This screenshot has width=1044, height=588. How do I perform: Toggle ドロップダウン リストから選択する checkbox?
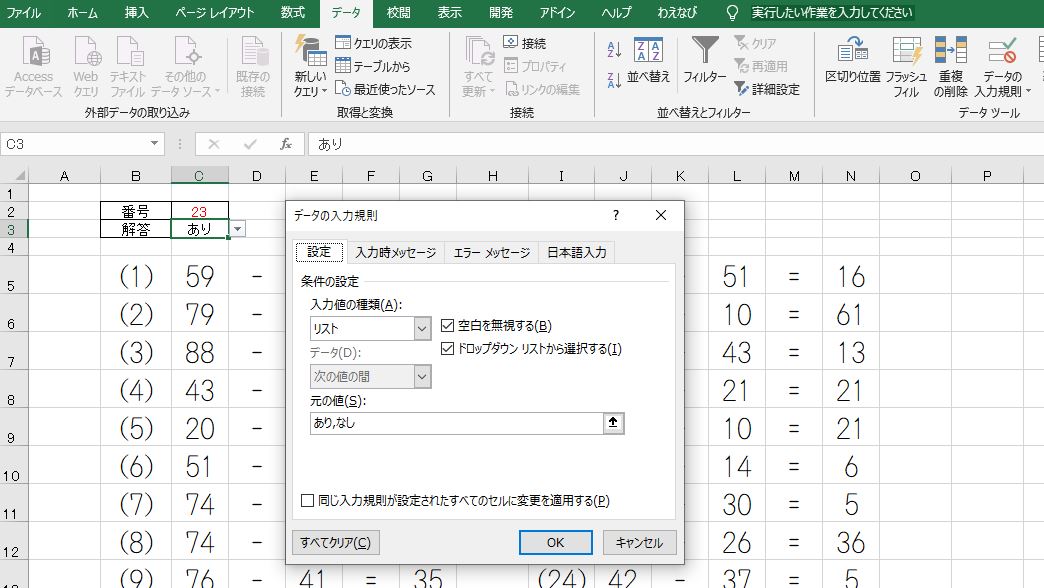coord(447,348)
